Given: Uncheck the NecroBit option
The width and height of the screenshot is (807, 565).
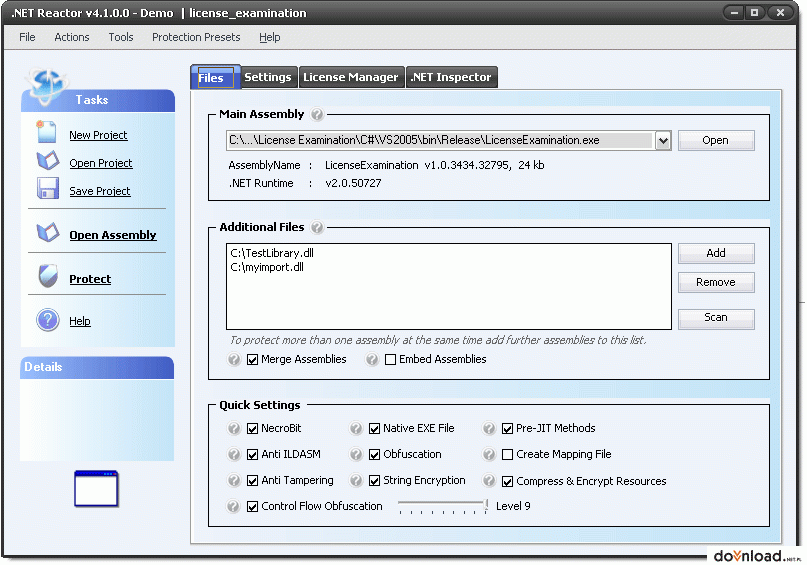Looking at the screenshot, I should (252, 429).
